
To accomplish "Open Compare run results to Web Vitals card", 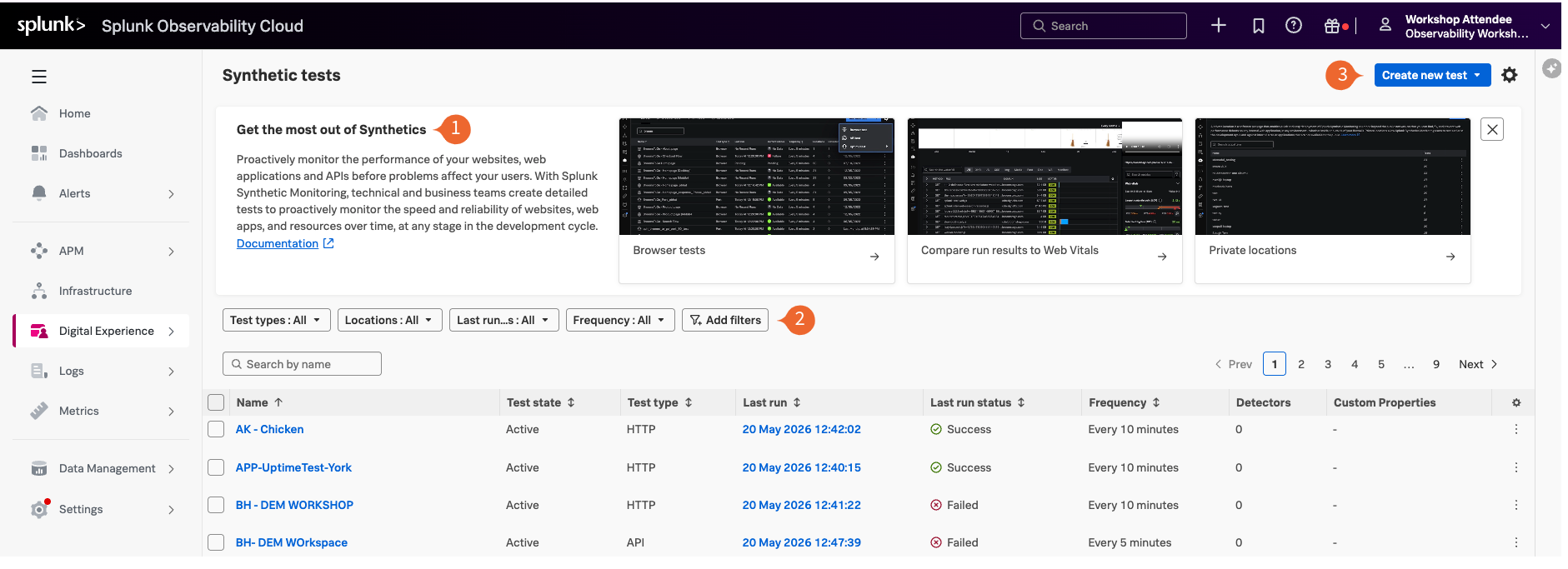I will pos(1044,201).
